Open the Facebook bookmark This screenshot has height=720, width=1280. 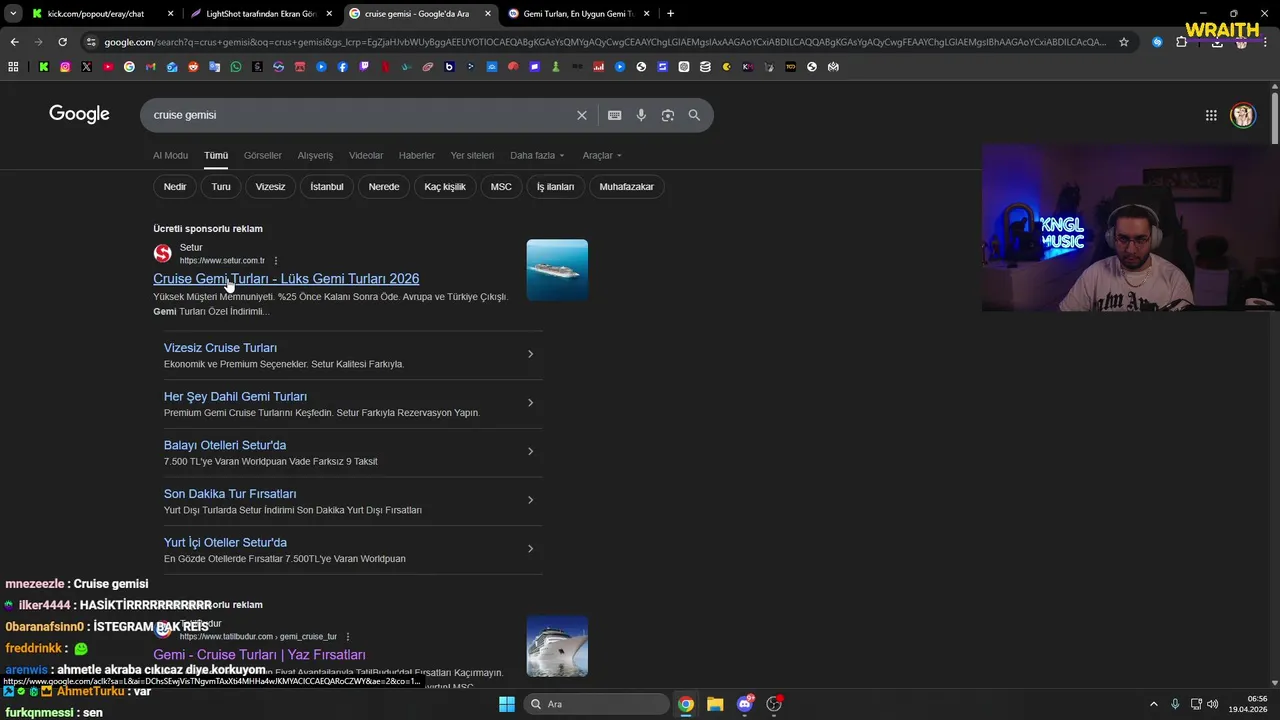[343, 67]
